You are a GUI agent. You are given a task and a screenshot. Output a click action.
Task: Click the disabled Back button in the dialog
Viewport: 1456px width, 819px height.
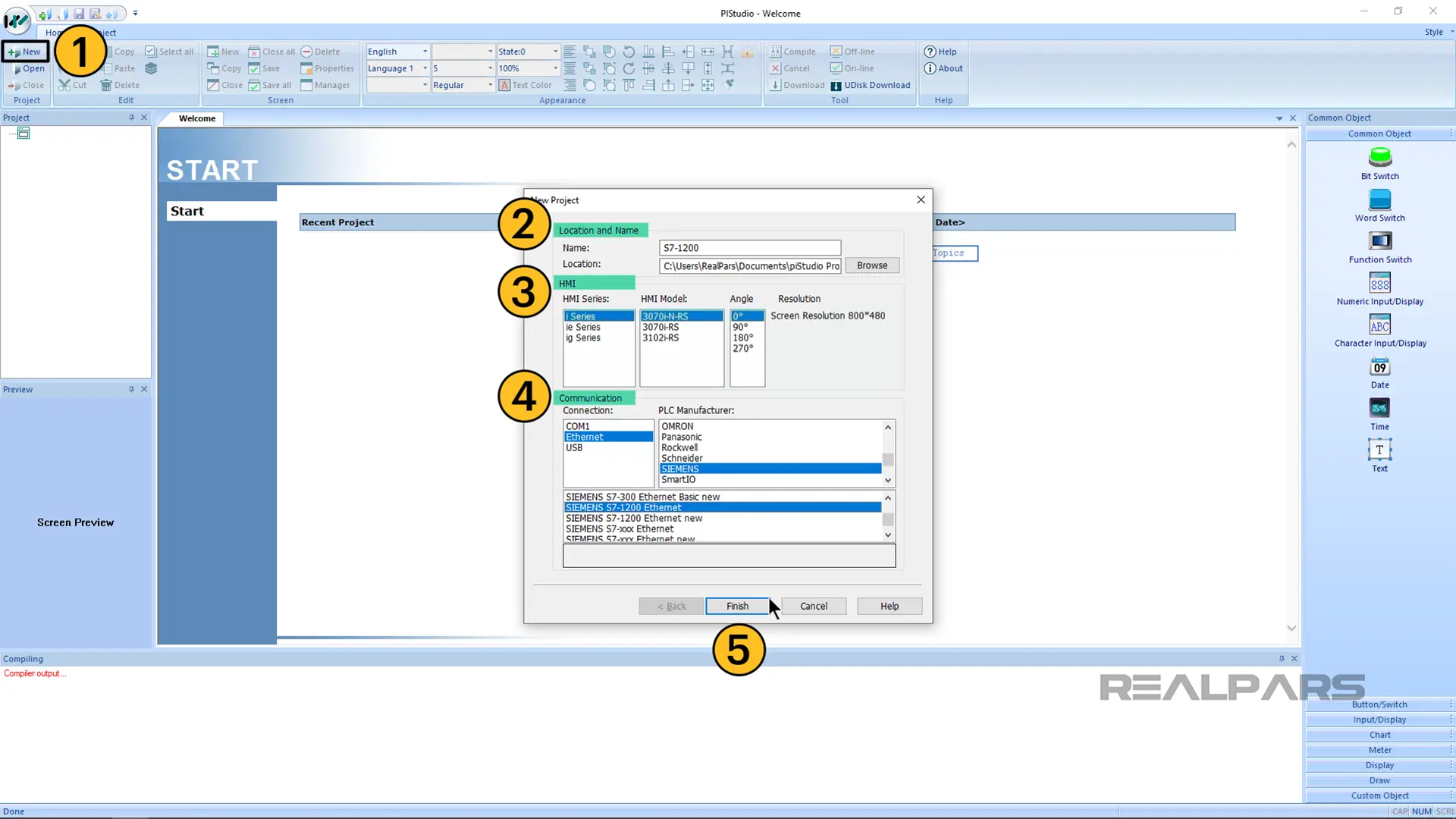(671, 606)
